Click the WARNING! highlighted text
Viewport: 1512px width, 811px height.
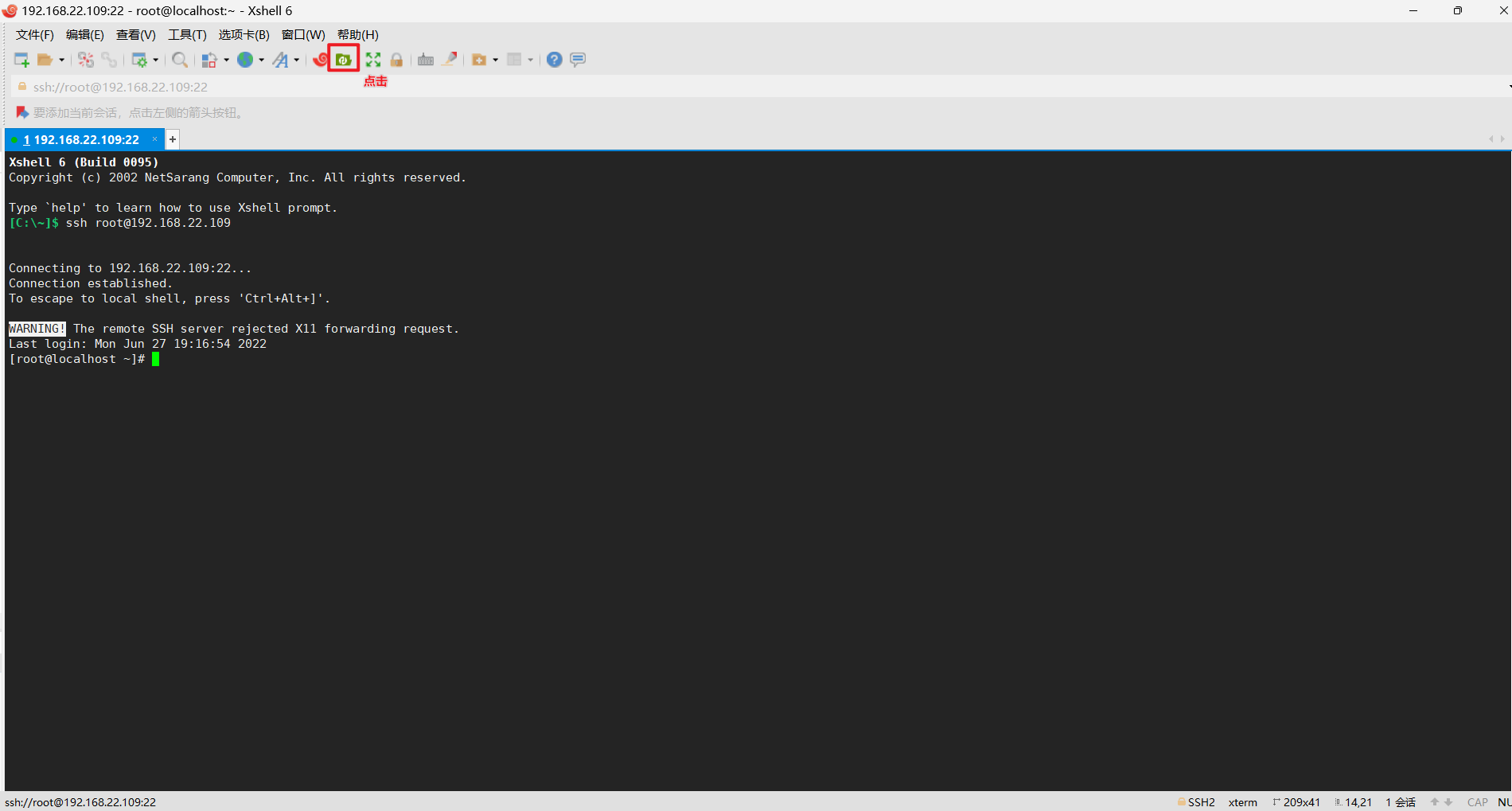pos(37,329)
